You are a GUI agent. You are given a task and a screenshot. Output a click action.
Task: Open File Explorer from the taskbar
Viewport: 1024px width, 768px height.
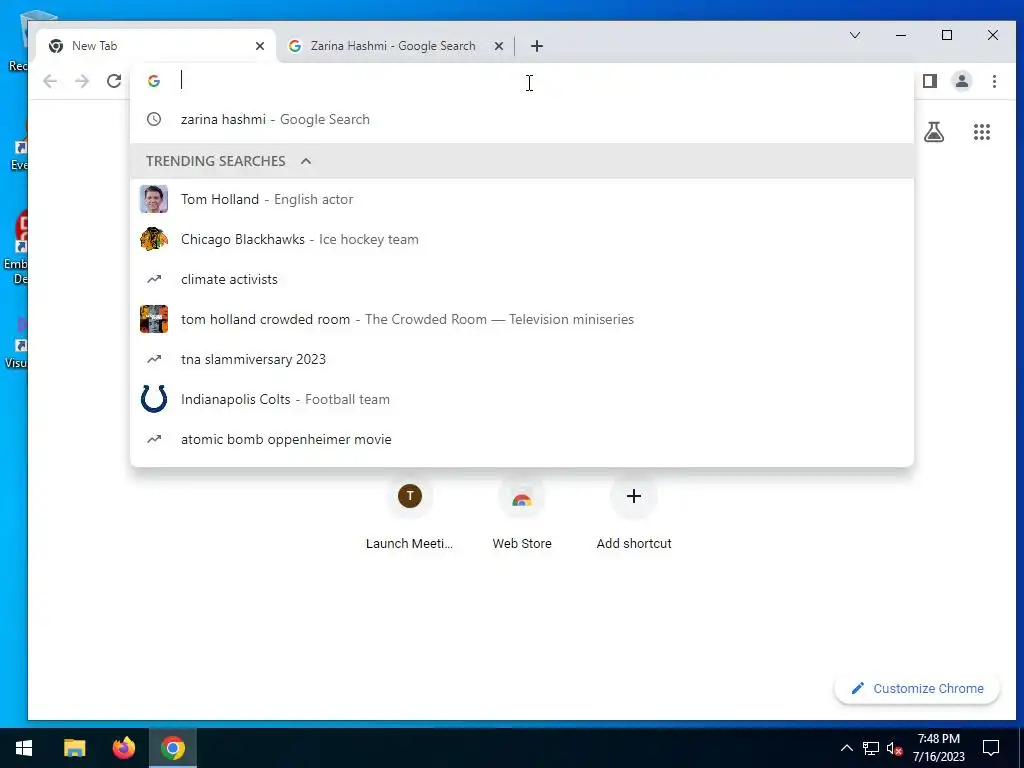[x=74, y=748]
